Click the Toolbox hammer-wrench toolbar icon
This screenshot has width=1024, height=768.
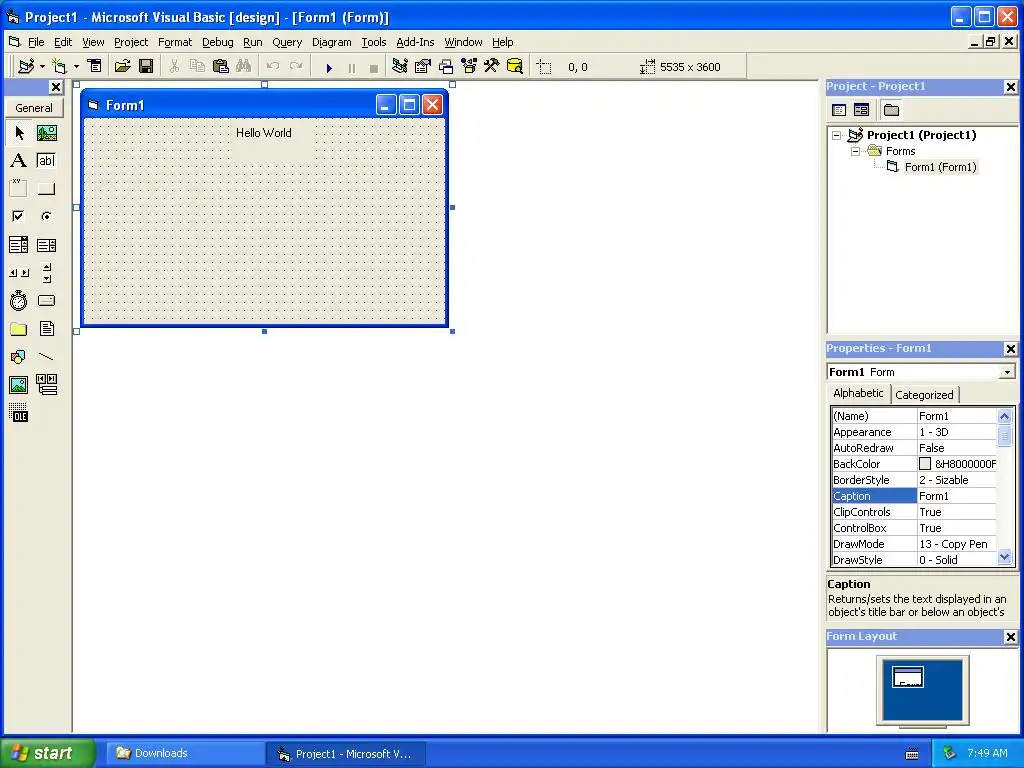click(x=491, y=67)
